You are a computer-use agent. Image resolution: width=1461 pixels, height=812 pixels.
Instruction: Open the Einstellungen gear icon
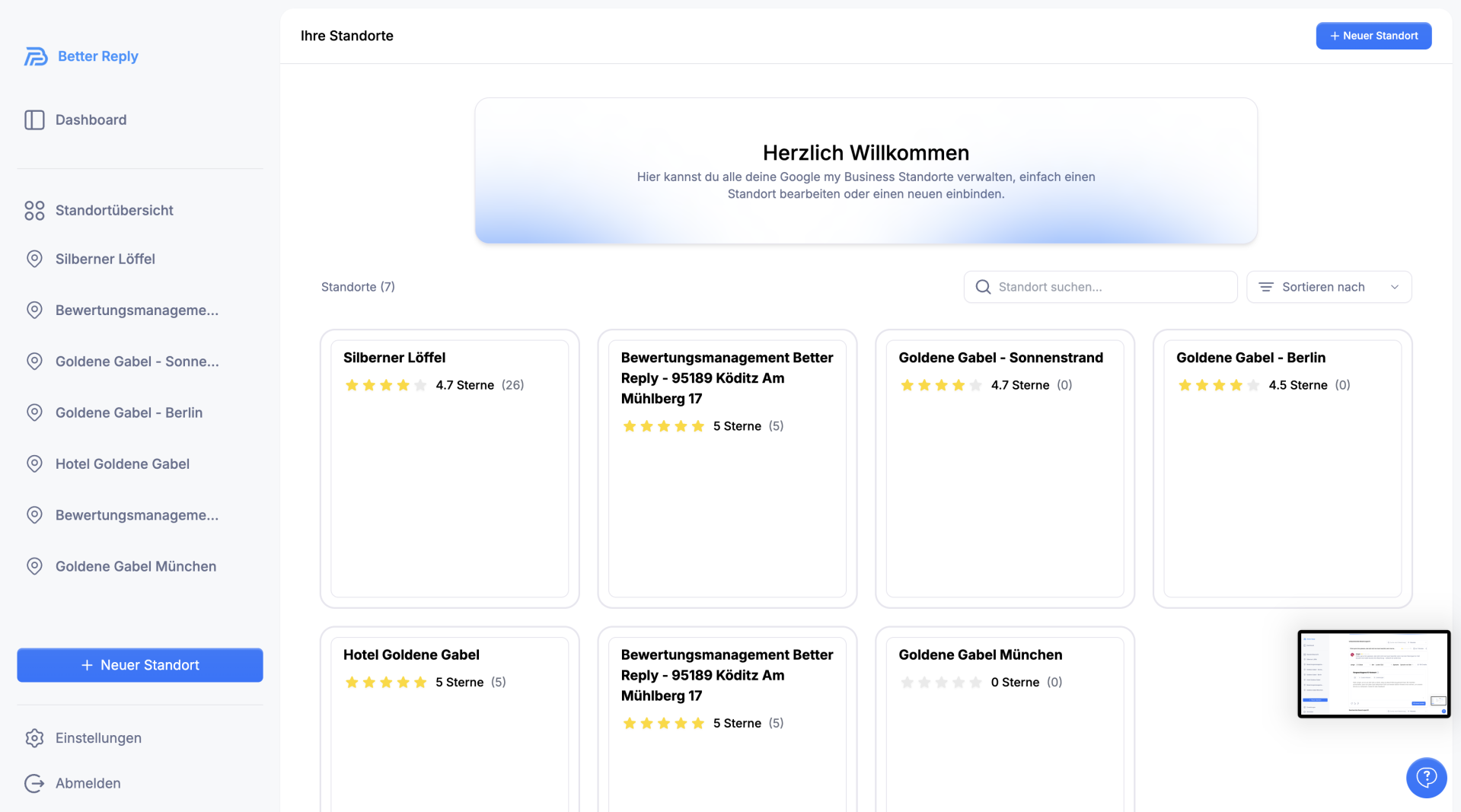(34, 737)
